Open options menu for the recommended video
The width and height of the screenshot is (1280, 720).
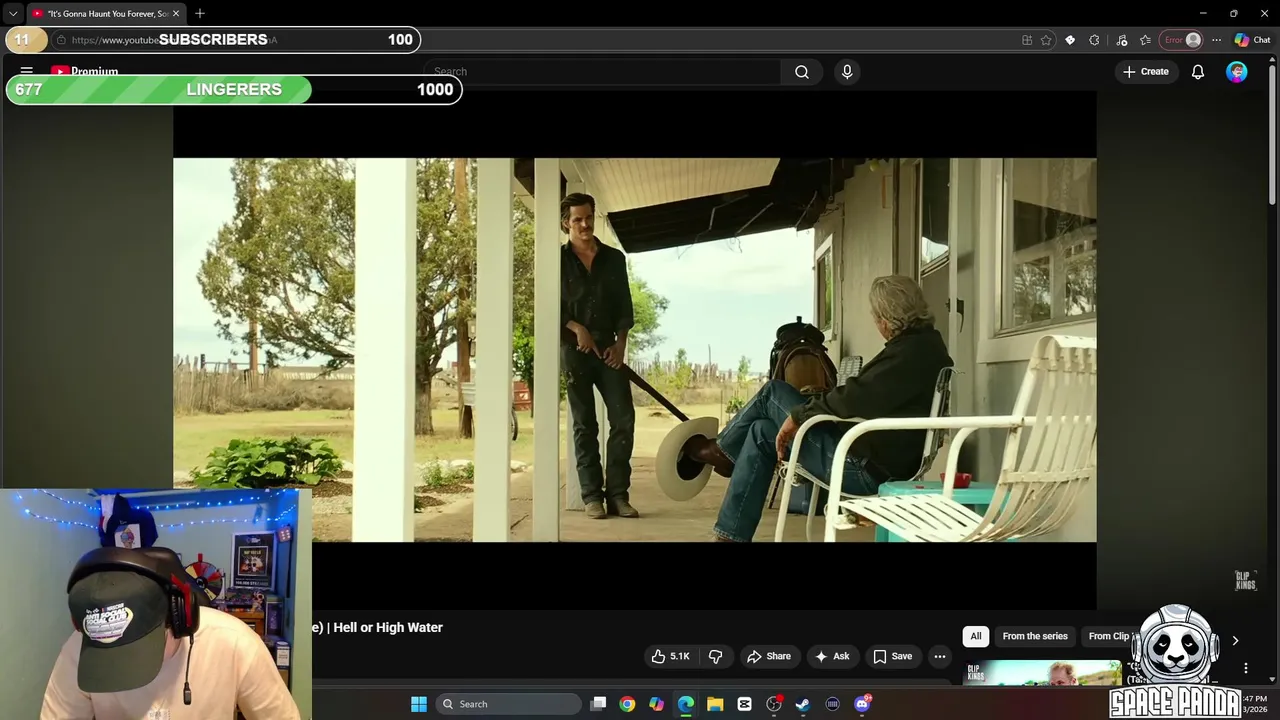1246,668
